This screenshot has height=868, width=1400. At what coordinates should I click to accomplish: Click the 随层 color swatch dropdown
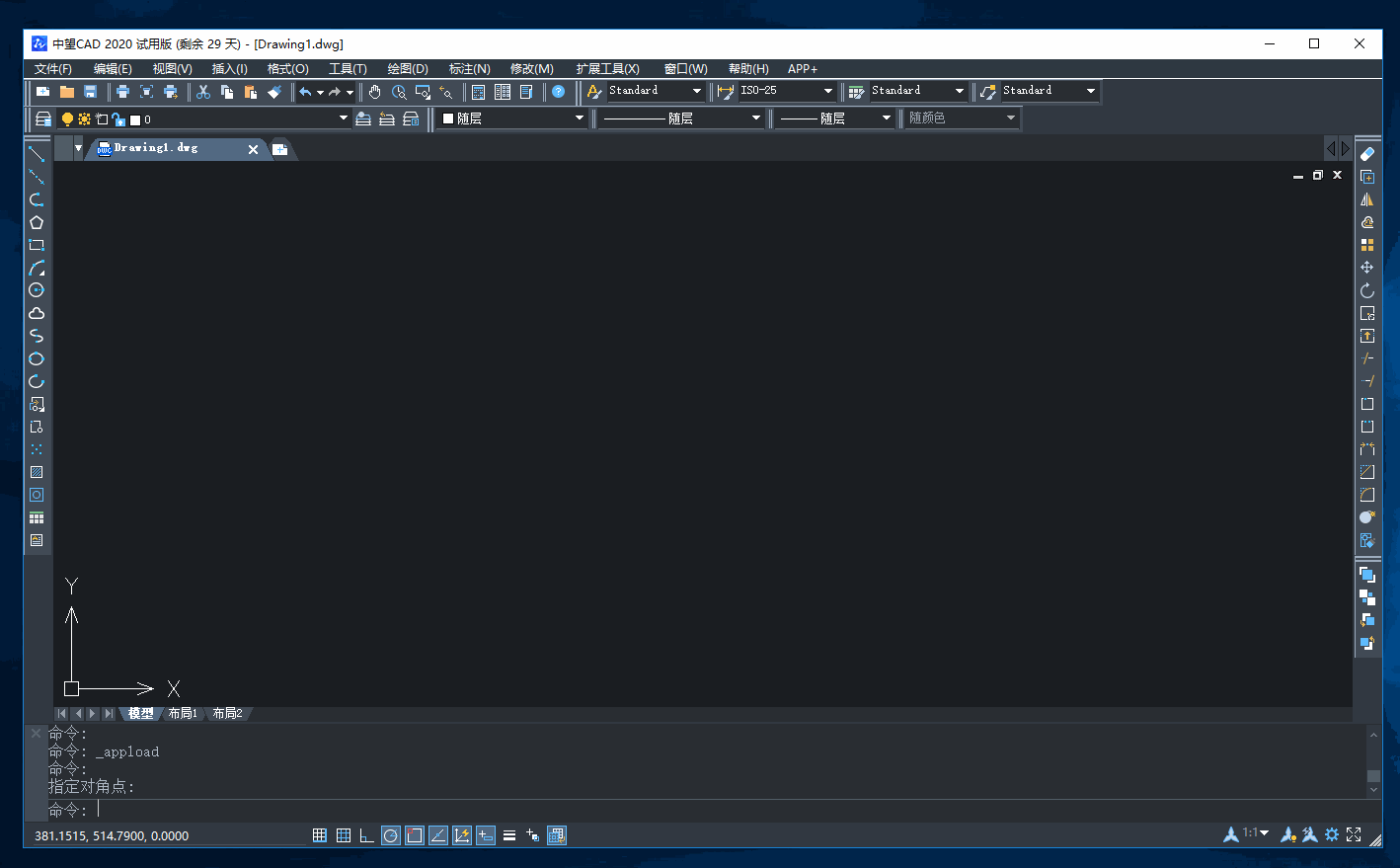pos(580,118)
